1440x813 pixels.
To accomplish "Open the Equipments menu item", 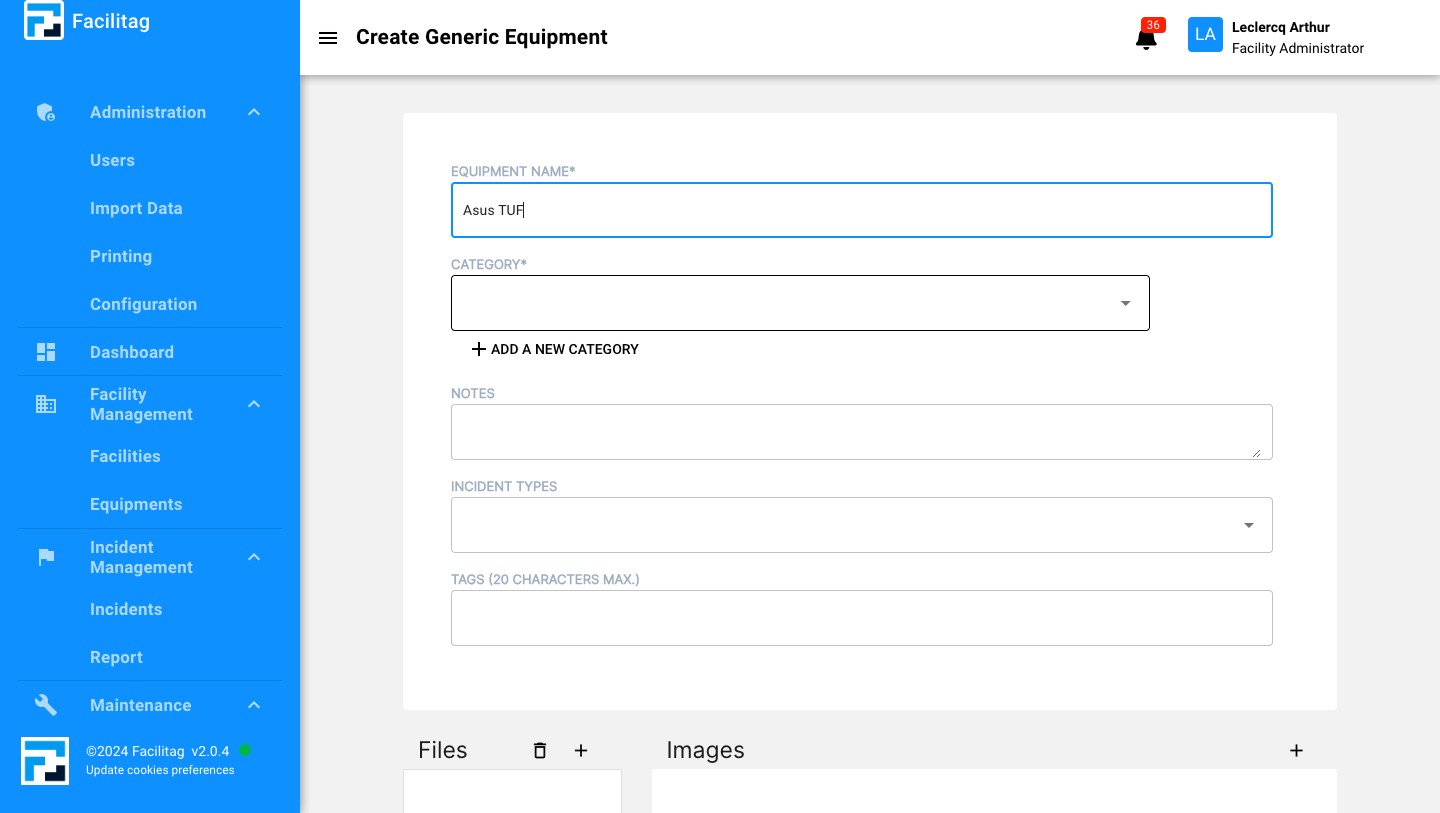I will coord(136,504).
